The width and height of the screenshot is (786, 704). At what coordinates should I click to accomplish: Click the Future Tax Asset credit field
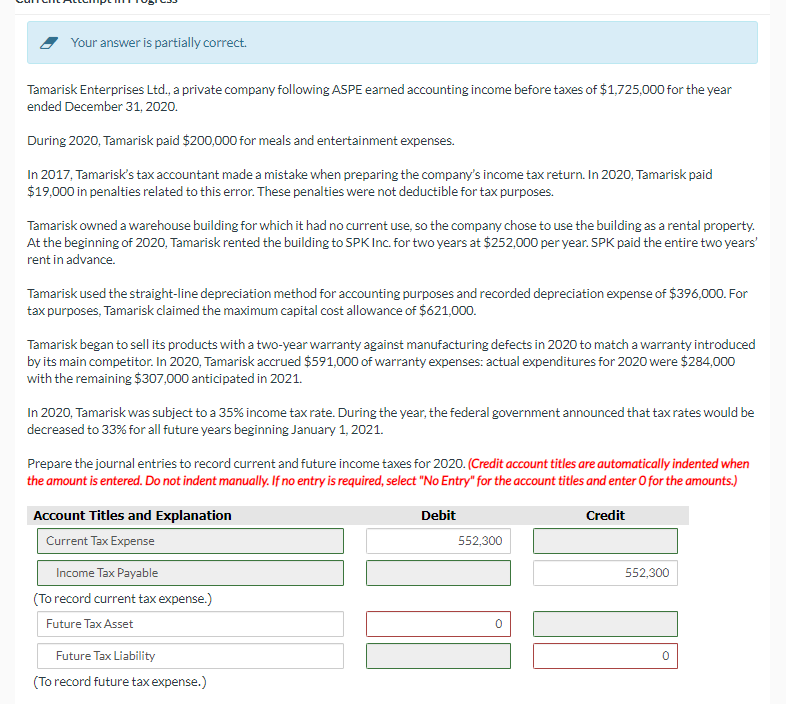(606, 624)
